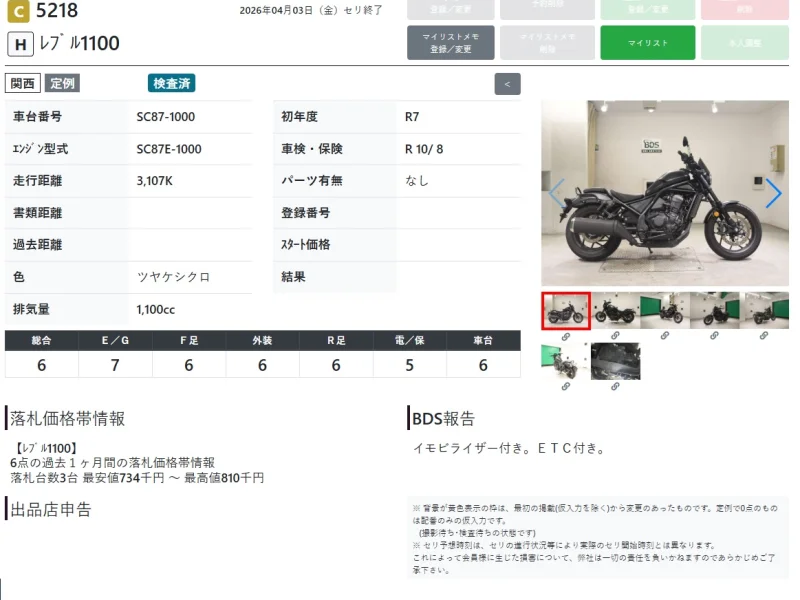Click the 結果 label
The height and width of the screenshot is (600, 800).
click(293, 277)
